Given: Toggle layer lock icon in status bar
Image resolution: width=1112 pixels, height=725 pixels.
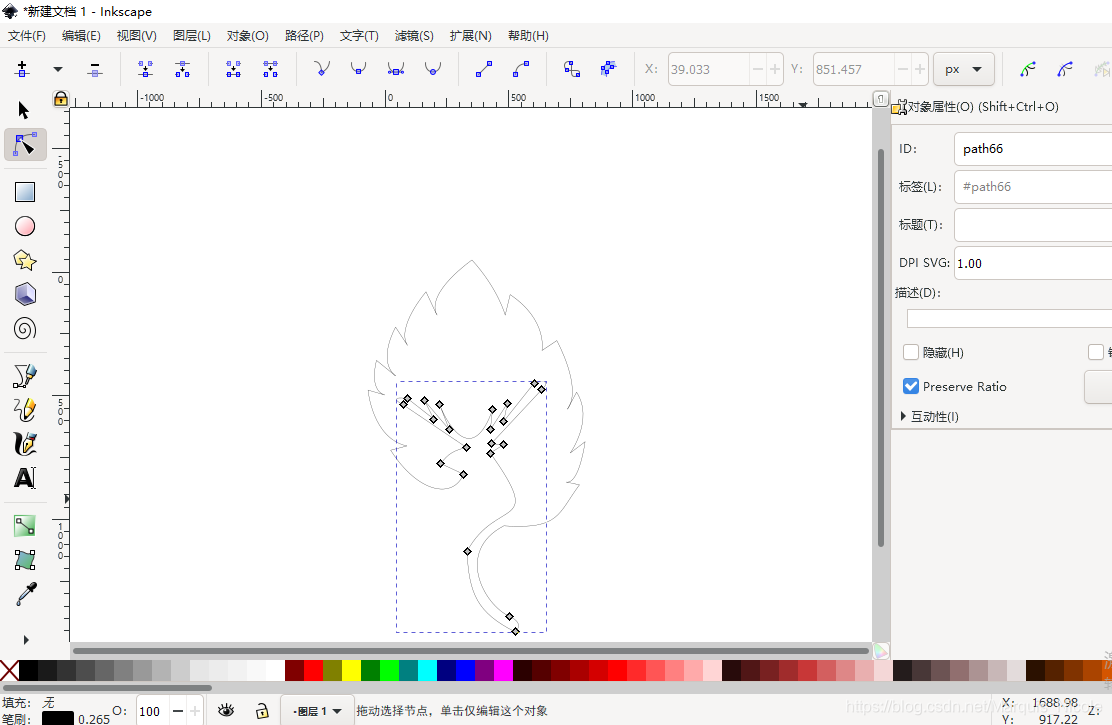Looking at the screenshot, I should (262, 710).
